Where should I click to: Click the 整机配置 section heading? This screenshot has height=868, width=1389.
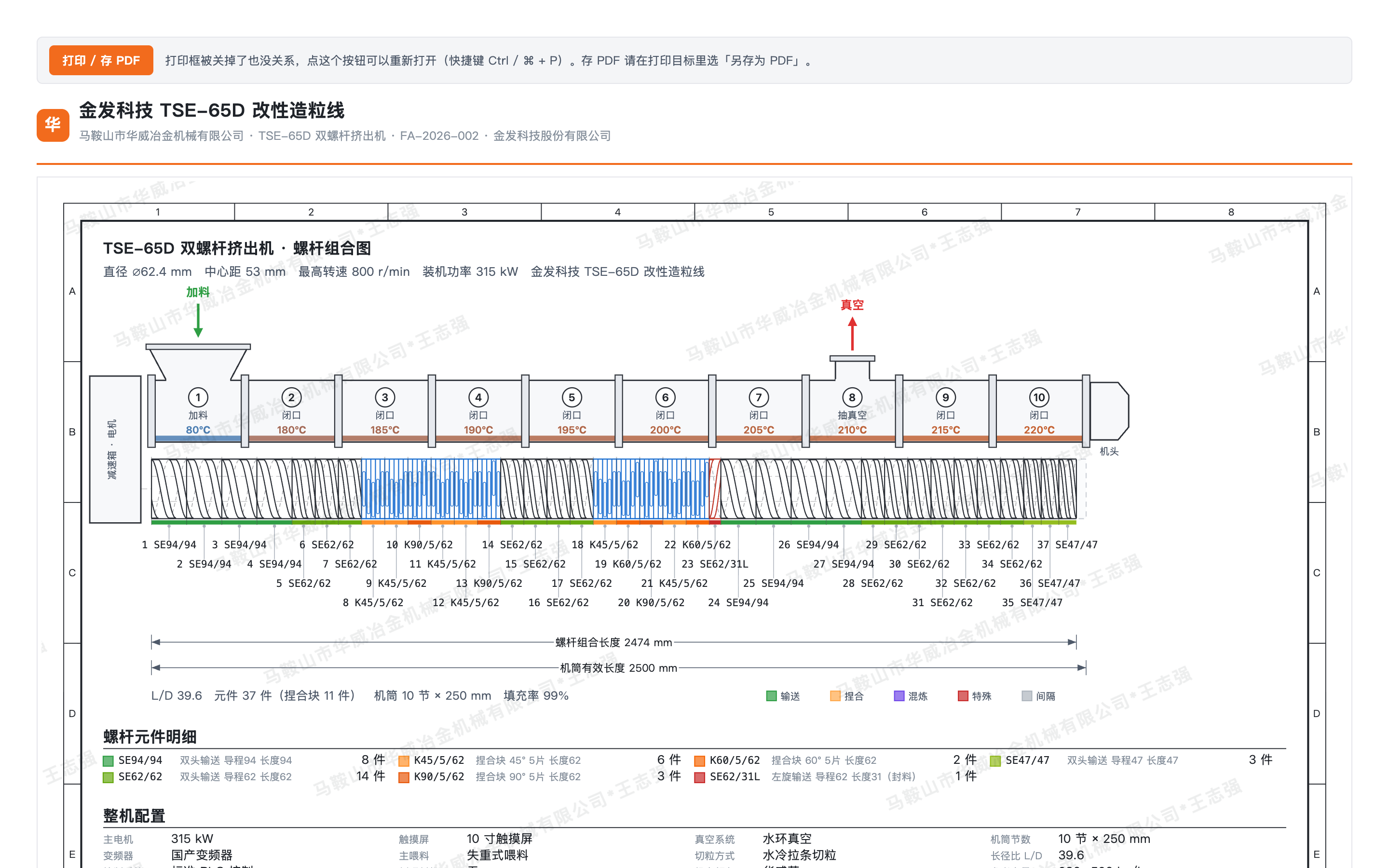[x=134, y=816]
